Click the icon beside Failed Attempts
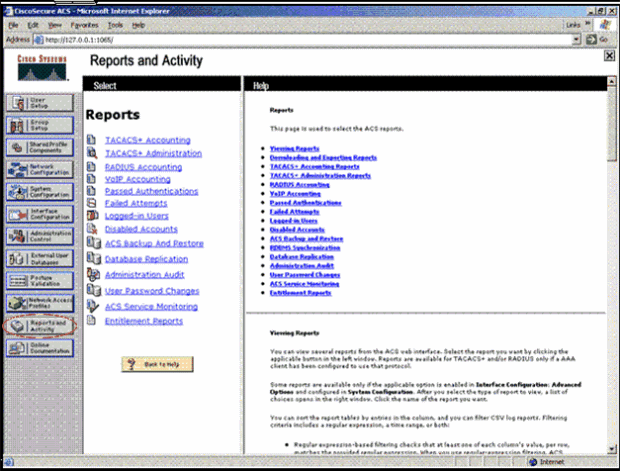620x471 pixels. tap(91, 203)
